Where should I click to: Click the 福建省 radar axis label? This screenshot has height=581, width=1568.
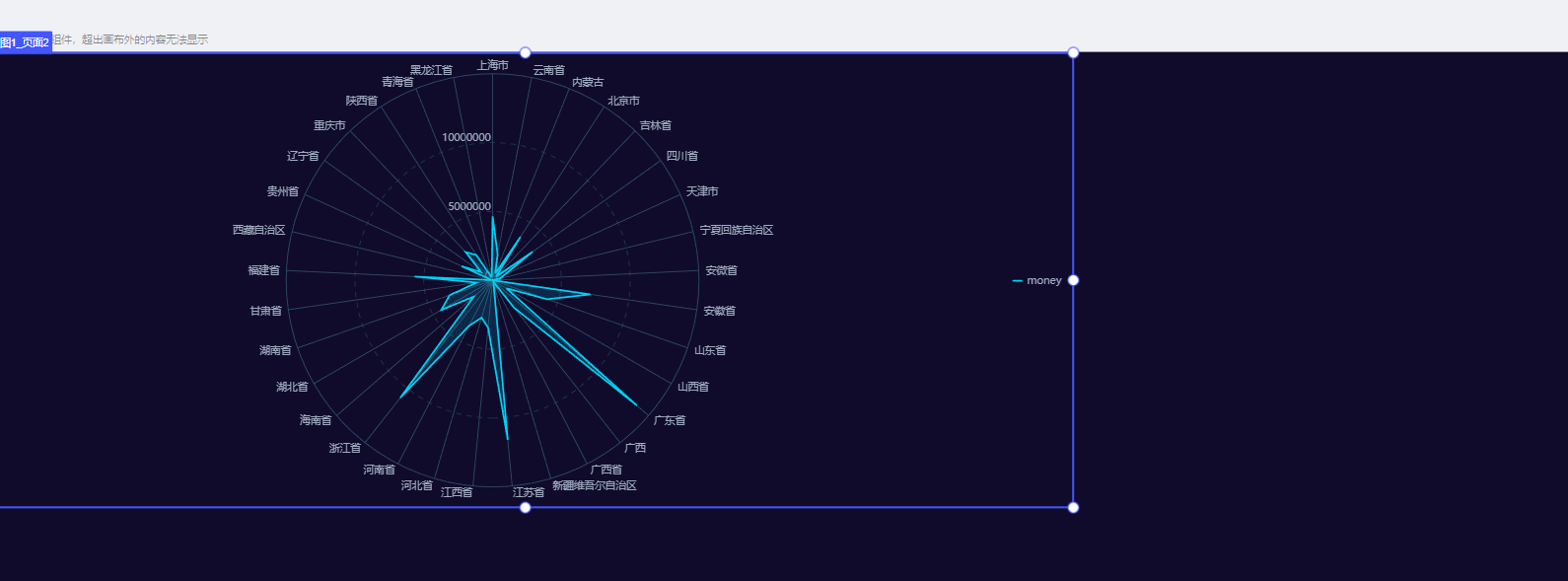264,270
